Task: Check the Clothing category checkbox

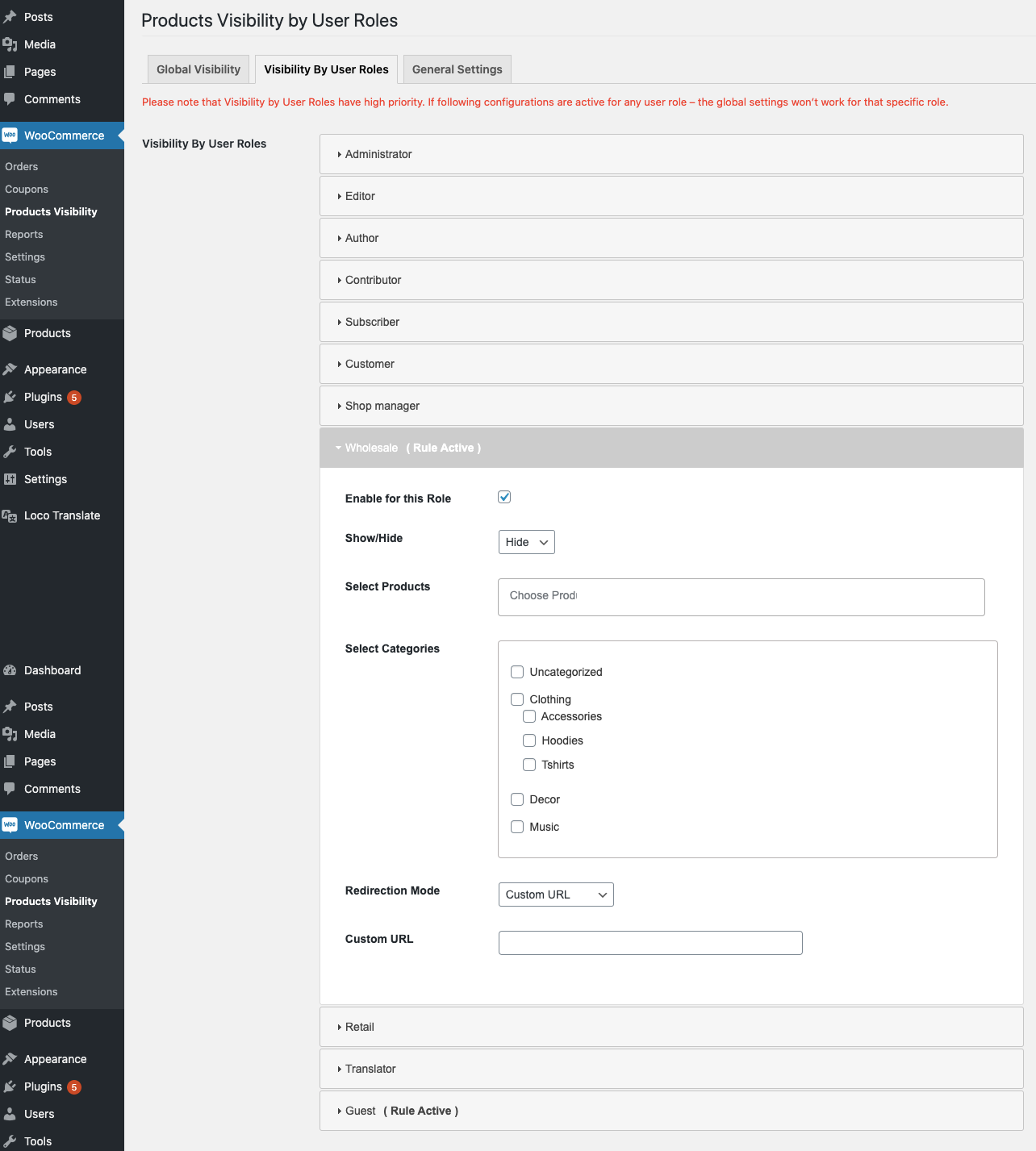Action: click(517, 699)
